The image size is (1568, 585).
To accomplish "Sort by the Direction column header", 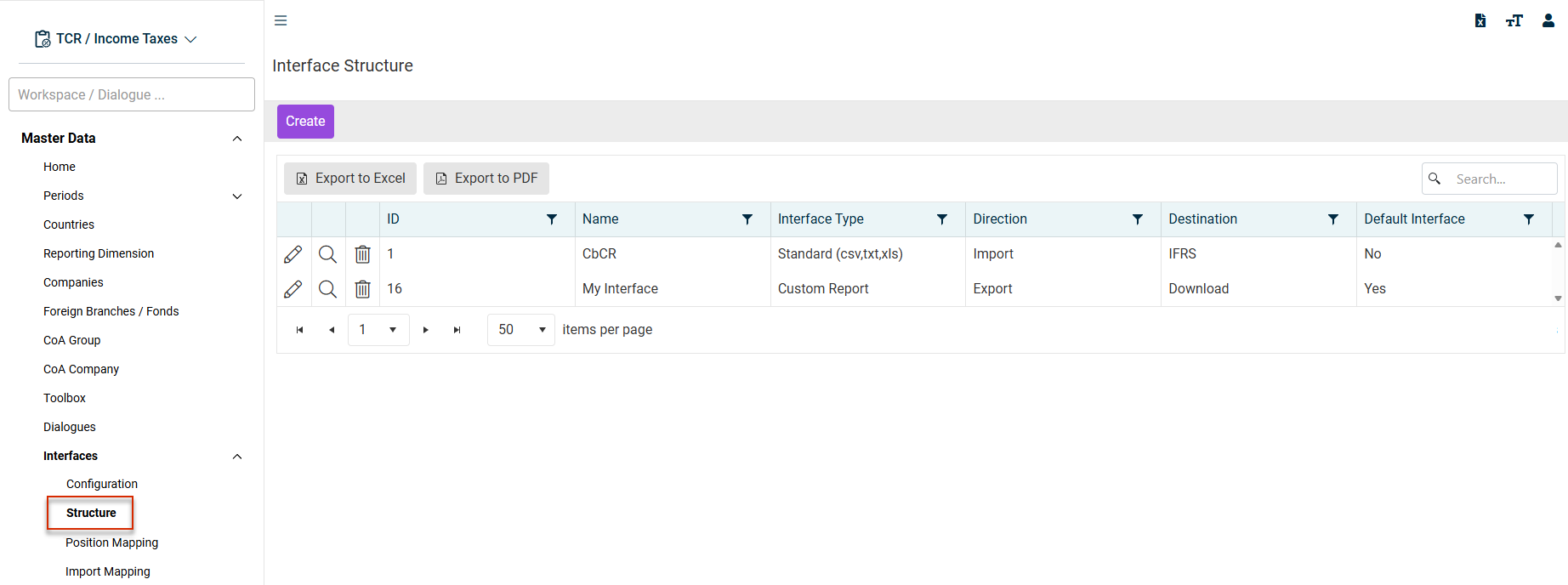I will point(1000,219).
